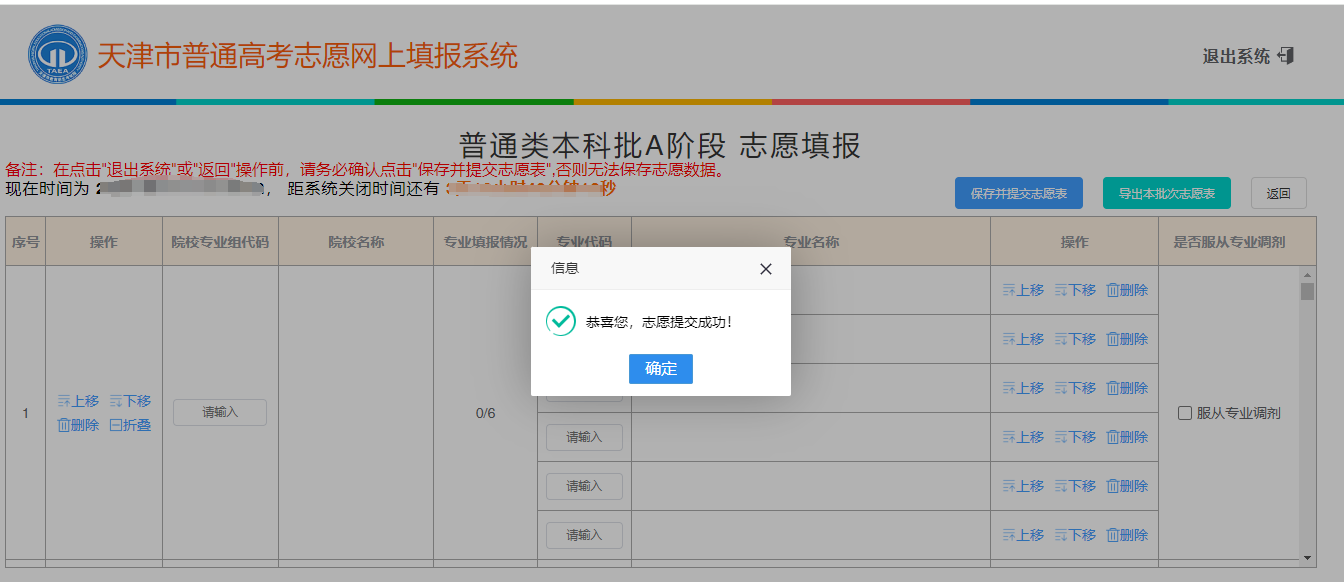
Task: Move the fifth major row up (上移)
Action: (x=1023, y=486)
